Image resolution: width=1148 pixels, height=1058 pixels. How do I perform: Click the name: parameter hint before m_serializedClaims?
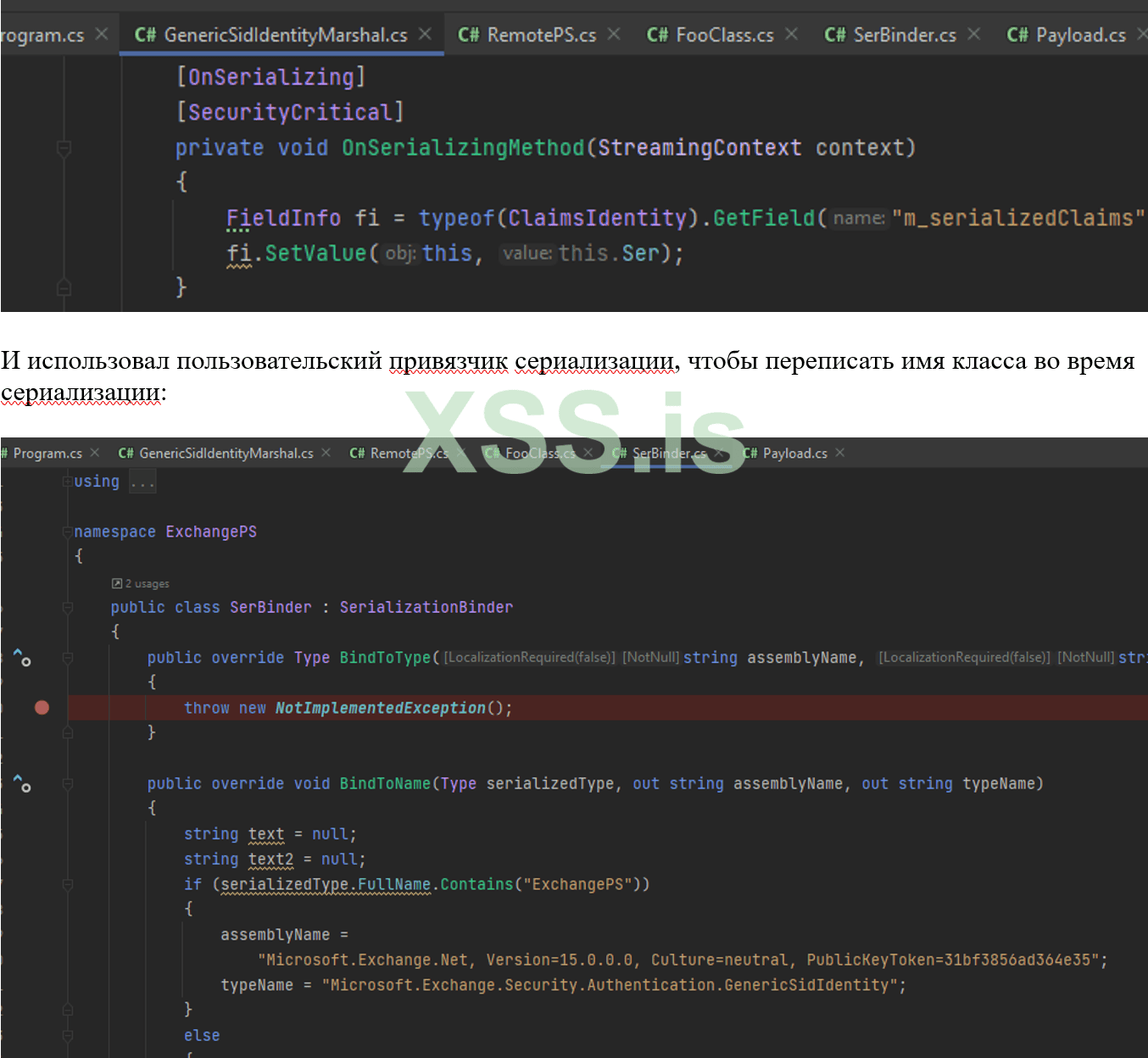click(858, 218)
